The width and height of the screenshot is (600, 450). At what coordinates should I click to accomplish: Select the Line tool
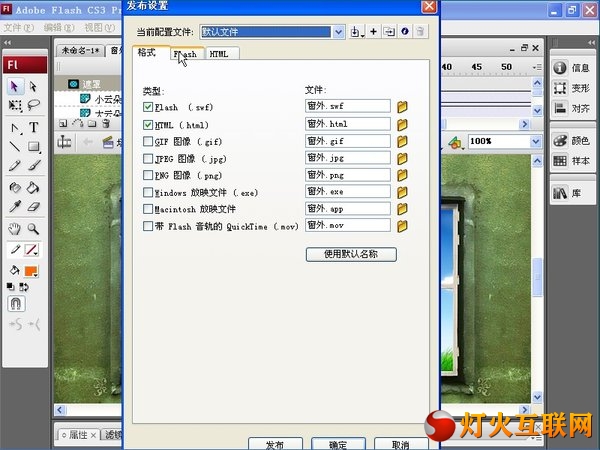coord(15,146)
